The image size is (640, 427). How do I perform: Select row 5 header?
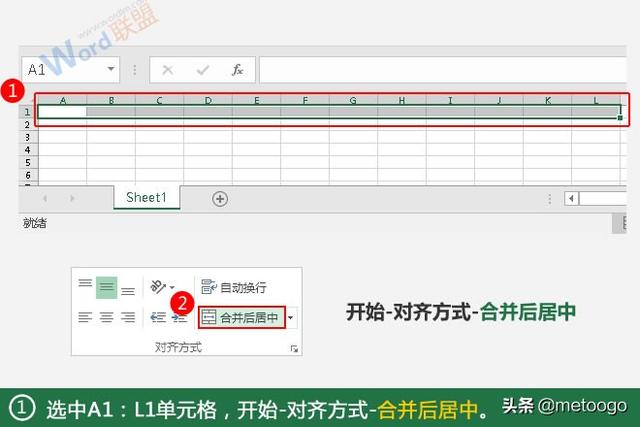pos(28,162)
